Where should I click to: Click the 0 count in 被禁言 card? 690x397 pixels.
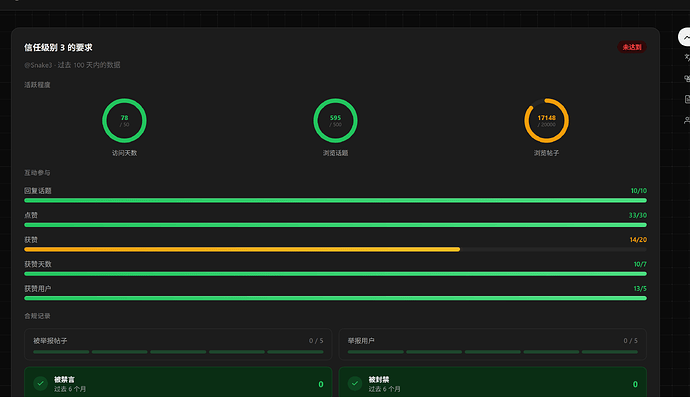[321, 384]
